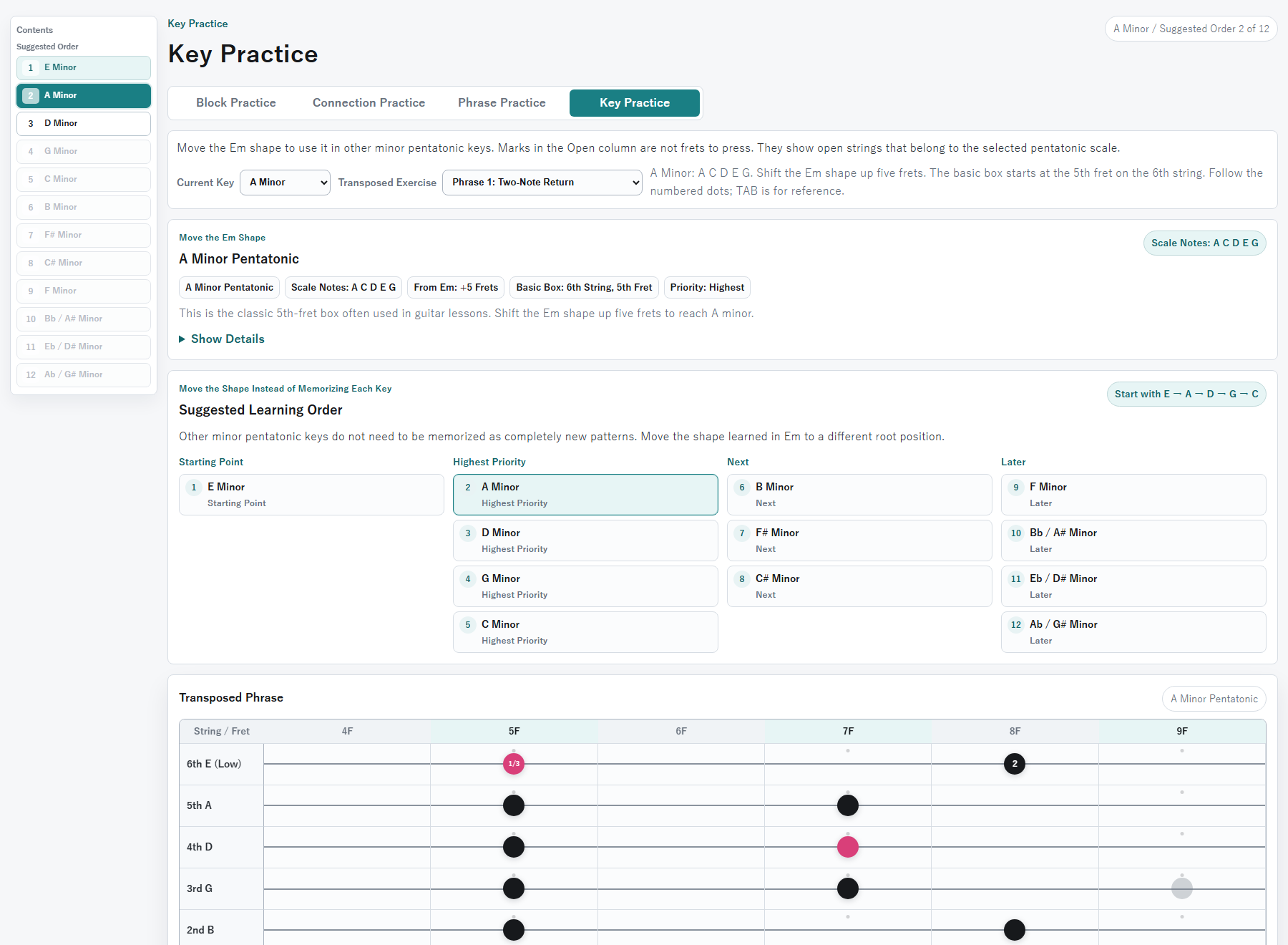Click 3rd G string dot at 5F
This screenshot has height=945, width=1288.
pyautogui.click(x=514, y=888)
